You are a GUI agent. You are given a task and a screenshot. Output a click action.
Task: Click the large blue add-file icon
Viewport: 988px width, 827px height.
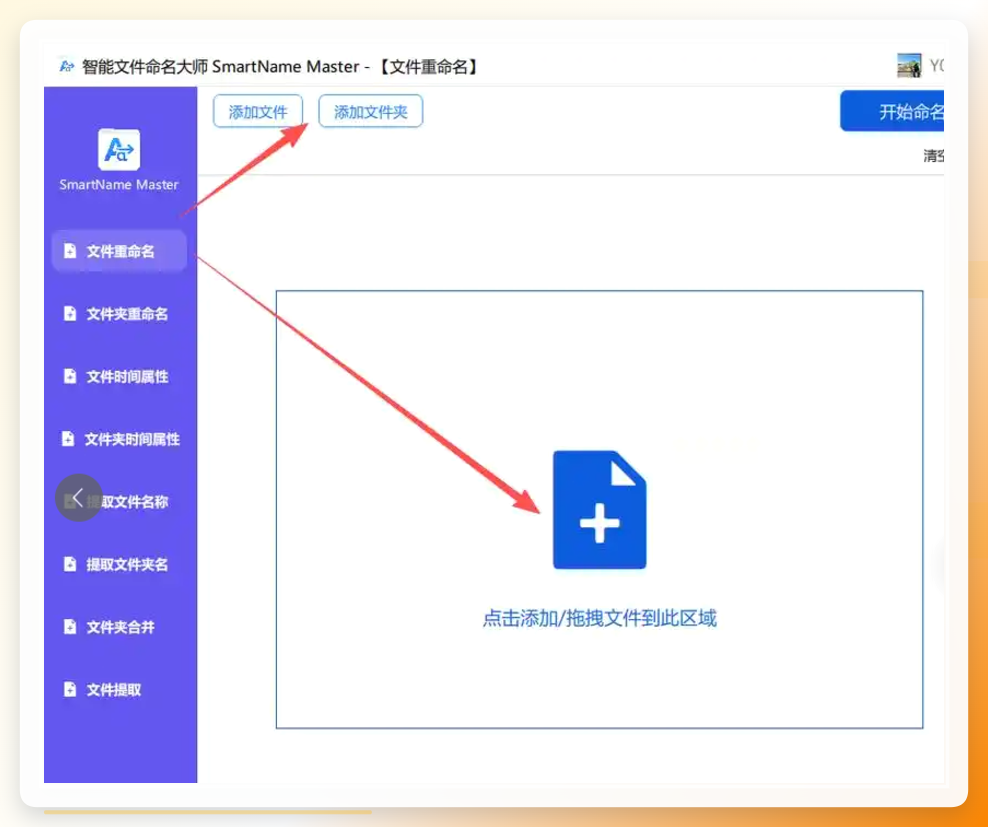click(599, 509)
